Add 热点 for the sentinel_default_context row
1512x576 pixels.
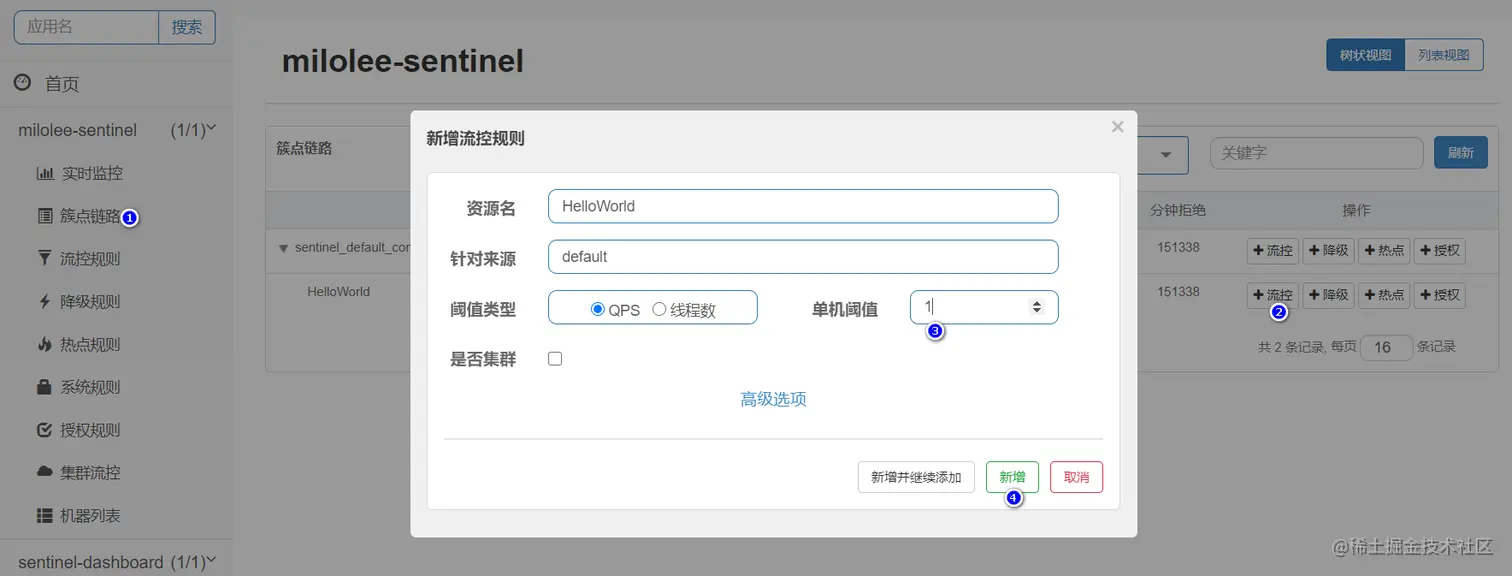[x=1384, y=250]
